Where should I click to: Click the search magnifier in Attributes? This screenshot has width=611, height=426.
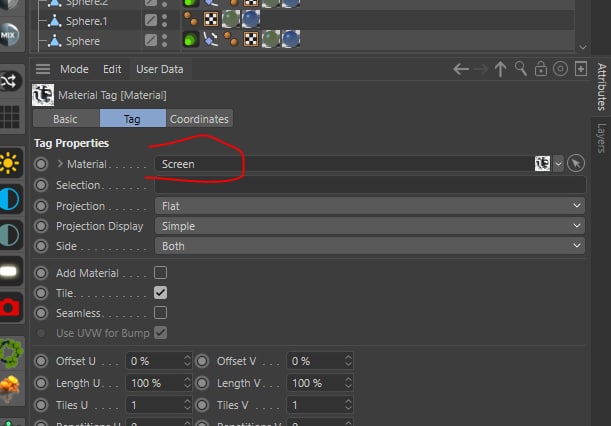(521, 69)
